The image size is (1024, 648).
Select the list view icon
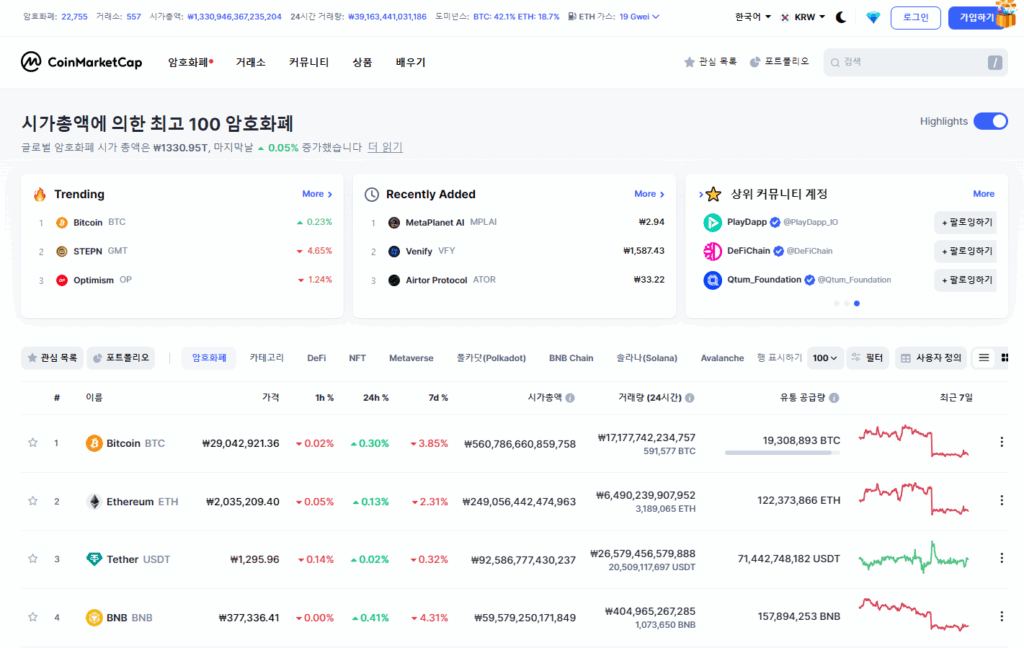pos(984,357)
